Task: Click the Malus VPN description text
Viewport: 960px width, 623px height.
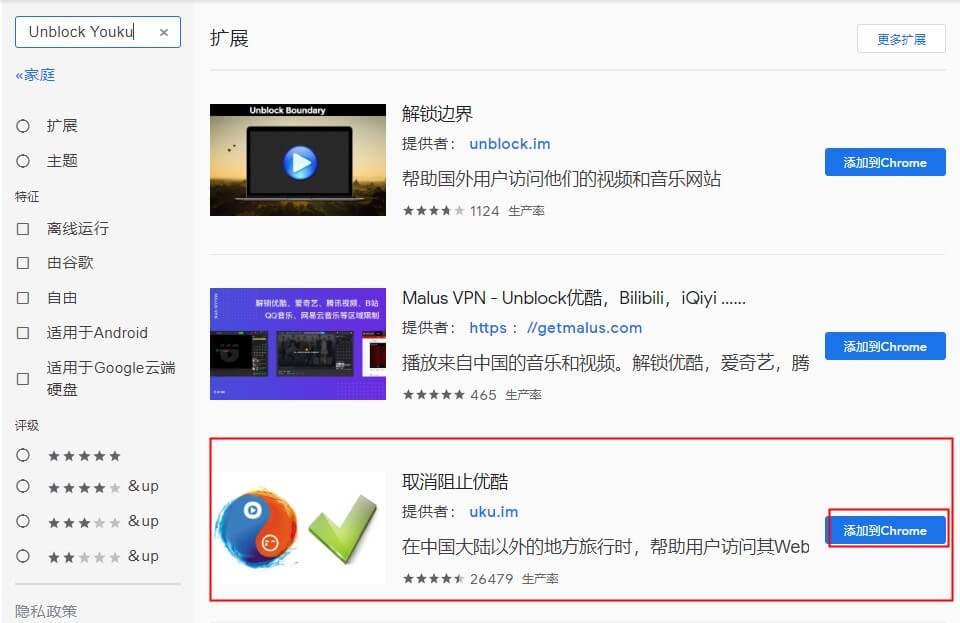Action: click(x=606, y=363)
